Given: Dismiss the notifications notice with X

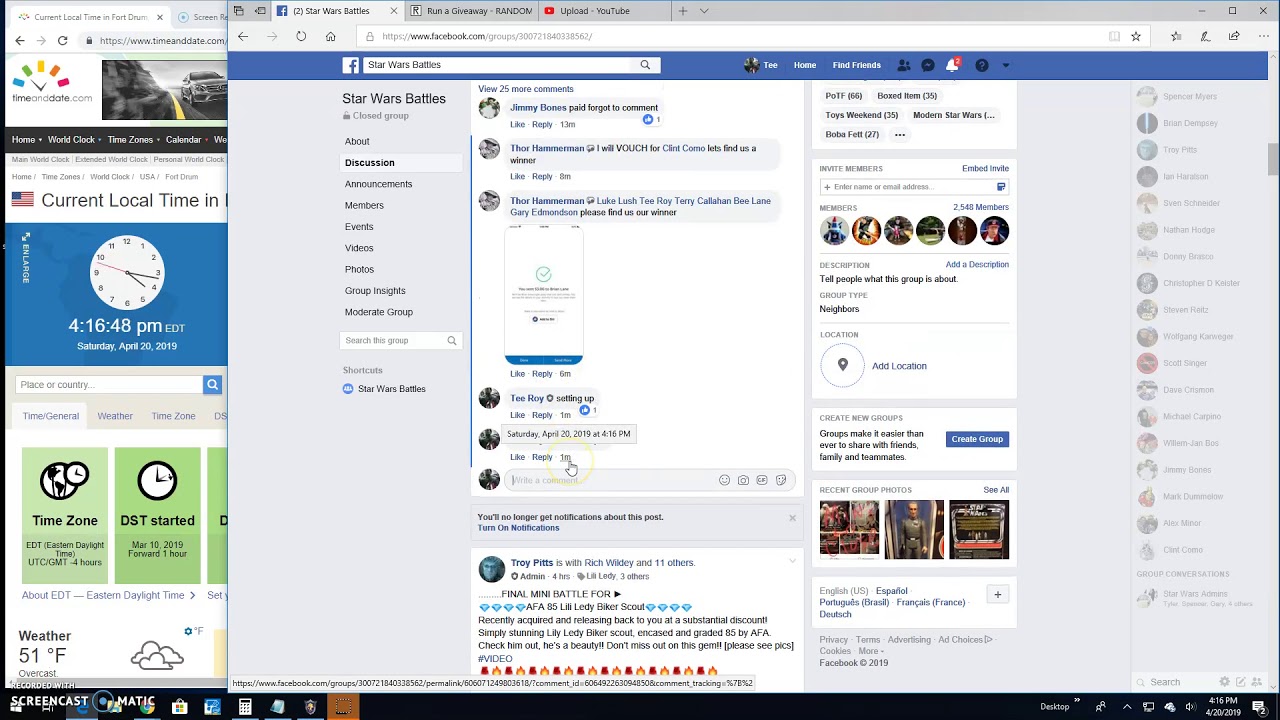Looking at the screenshot, I should [792, 518].
